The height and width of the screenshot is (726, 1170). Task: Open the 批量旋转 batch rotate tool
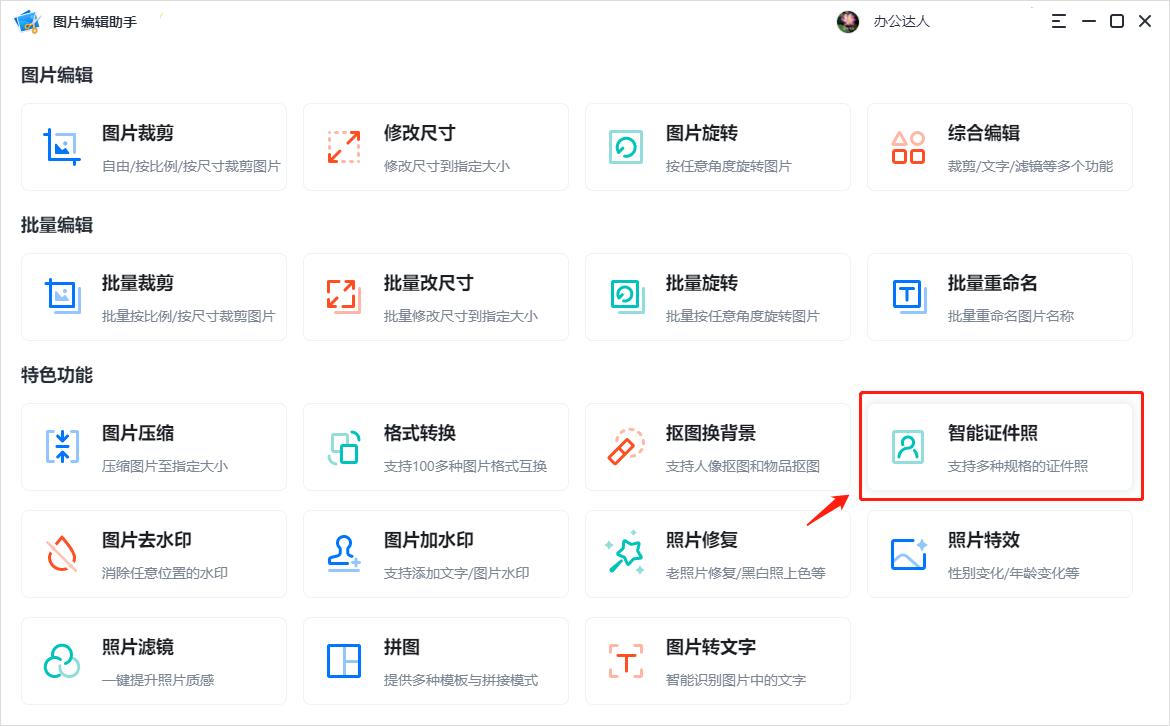click(x=718, y=296)
